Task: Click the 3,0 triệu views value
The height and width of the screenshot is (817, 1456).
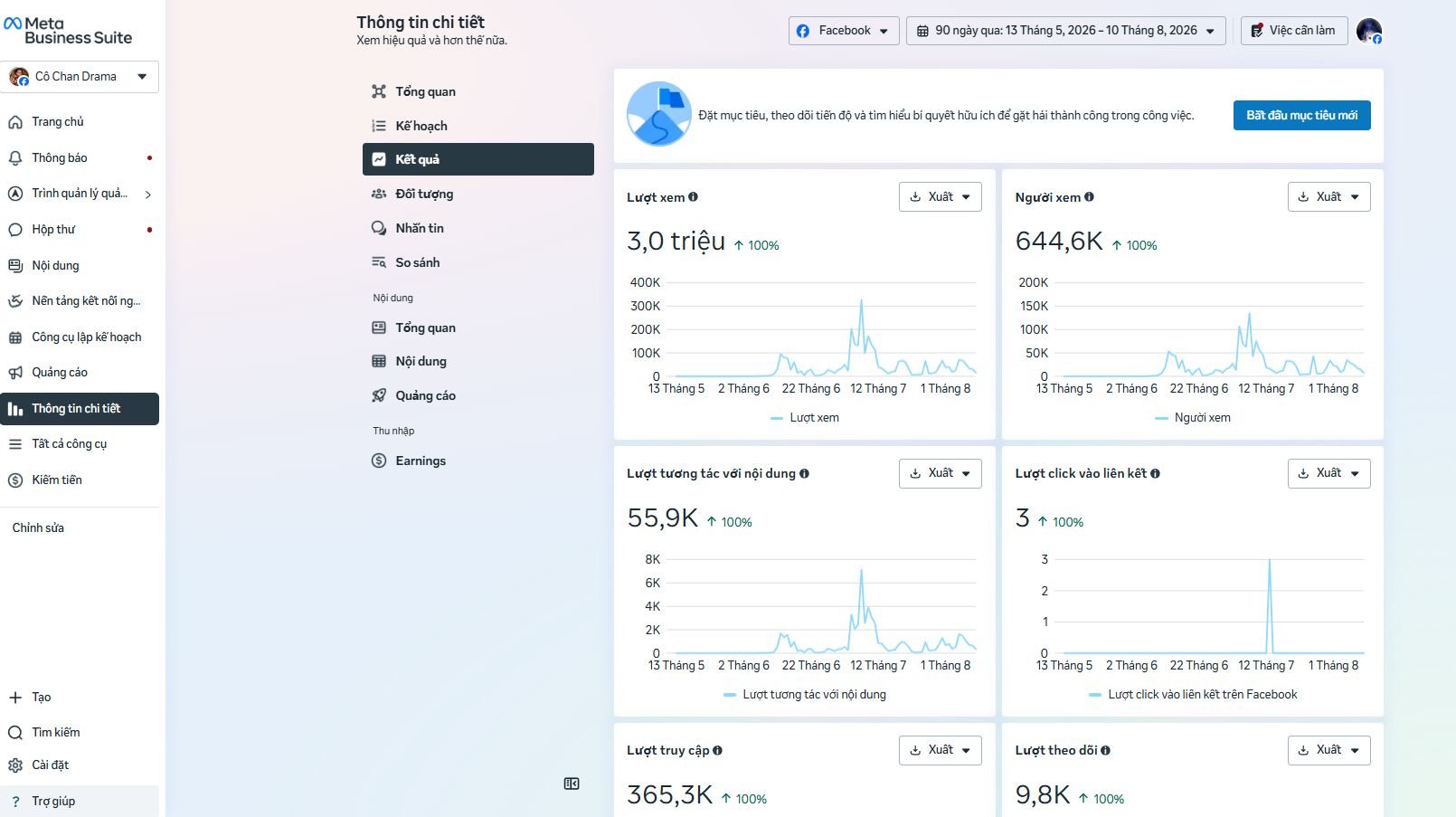Action: click(x=676, y=242)
